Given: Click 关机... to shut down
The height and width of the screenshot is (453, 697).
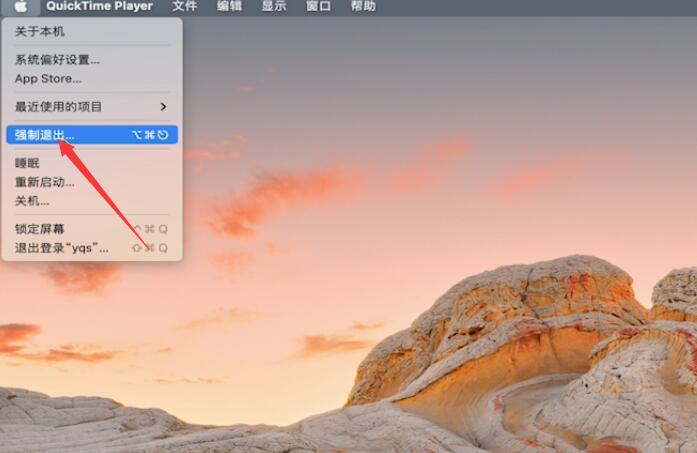Looking at the screenshot, I should coord(32,201).
